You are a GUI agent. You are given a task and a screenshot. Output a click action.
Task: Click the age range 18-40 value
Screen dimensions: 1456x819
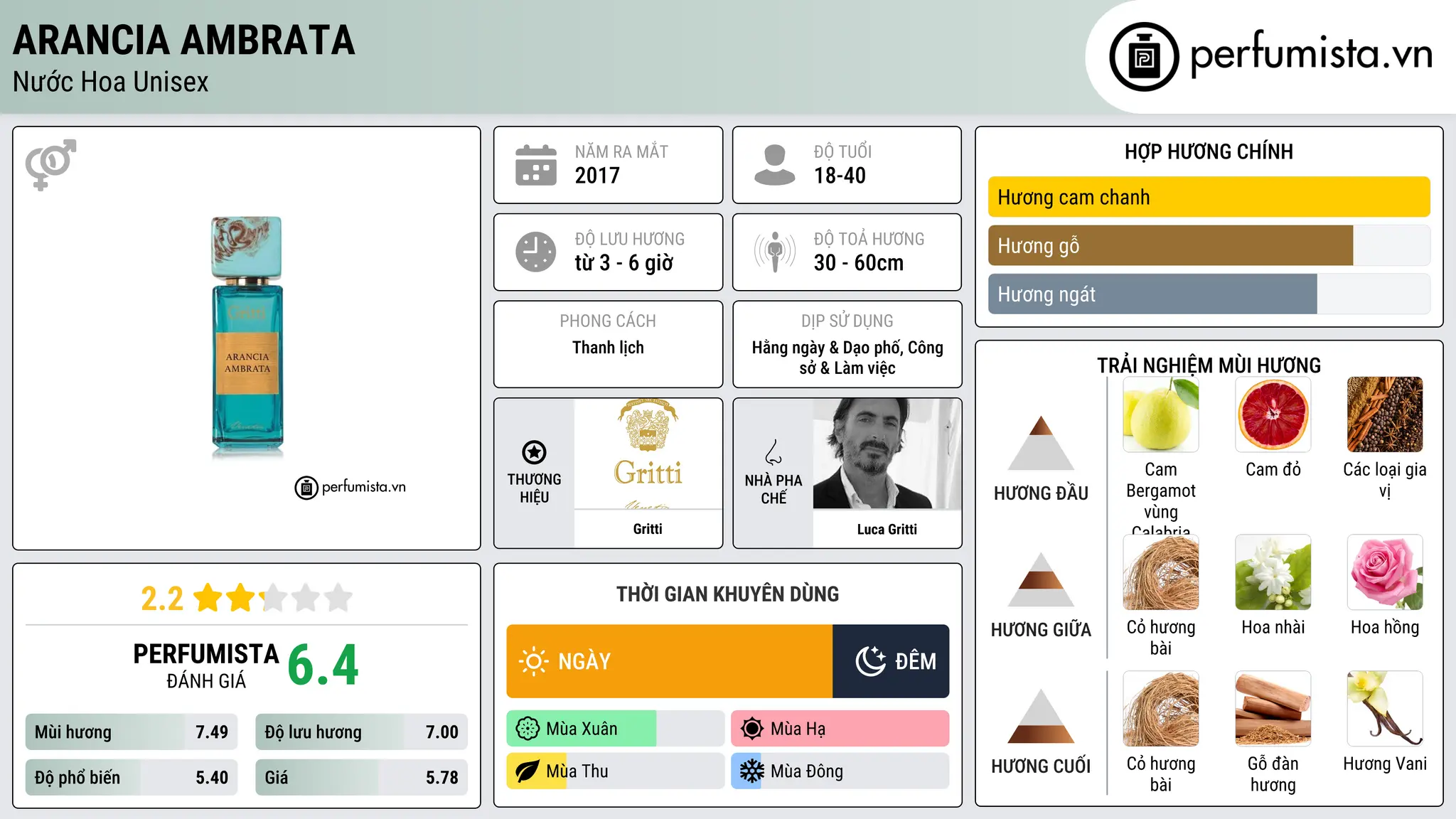point(840,175)
